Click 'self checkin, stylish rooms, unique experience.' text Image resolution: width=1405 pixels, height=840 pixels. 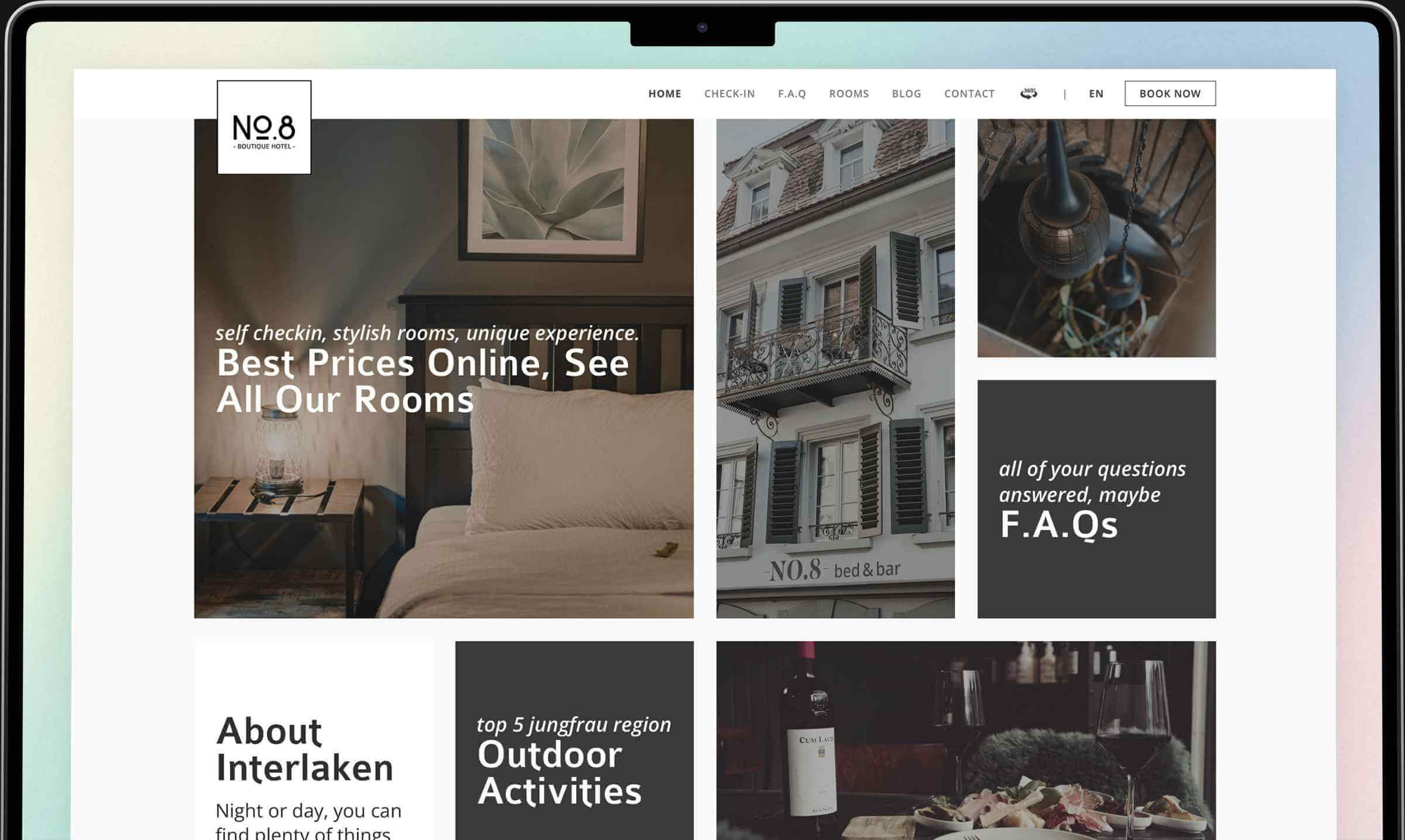[x=427, y=332]
